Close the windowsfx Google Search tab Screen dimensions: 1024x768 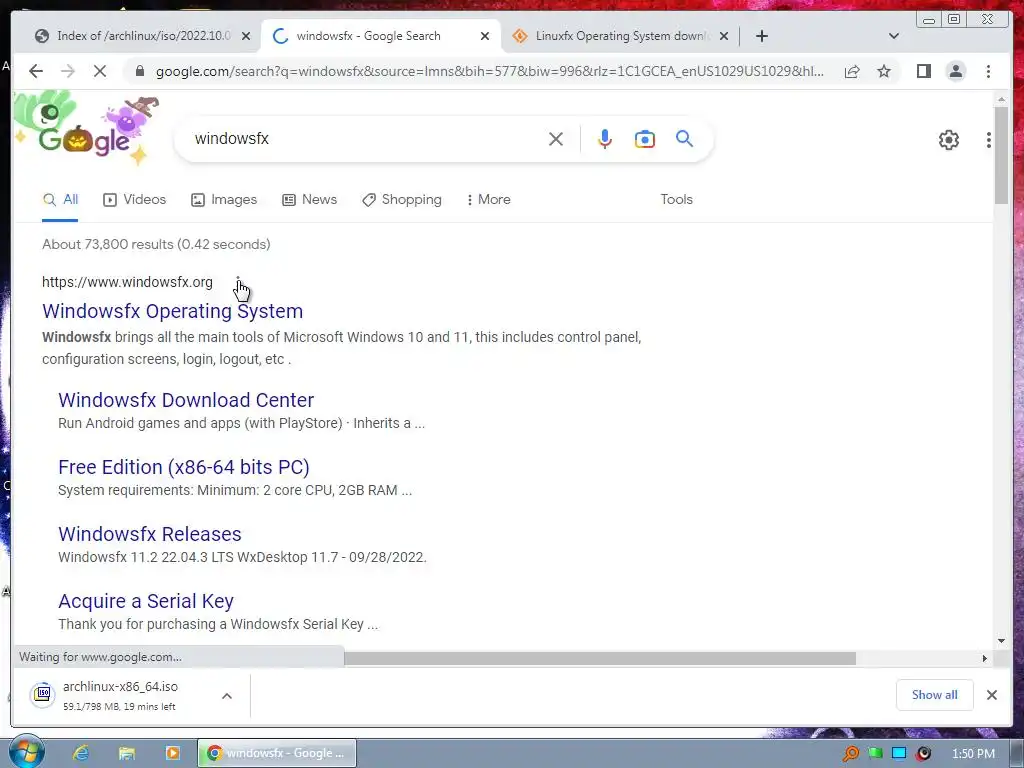click(485, 36)
